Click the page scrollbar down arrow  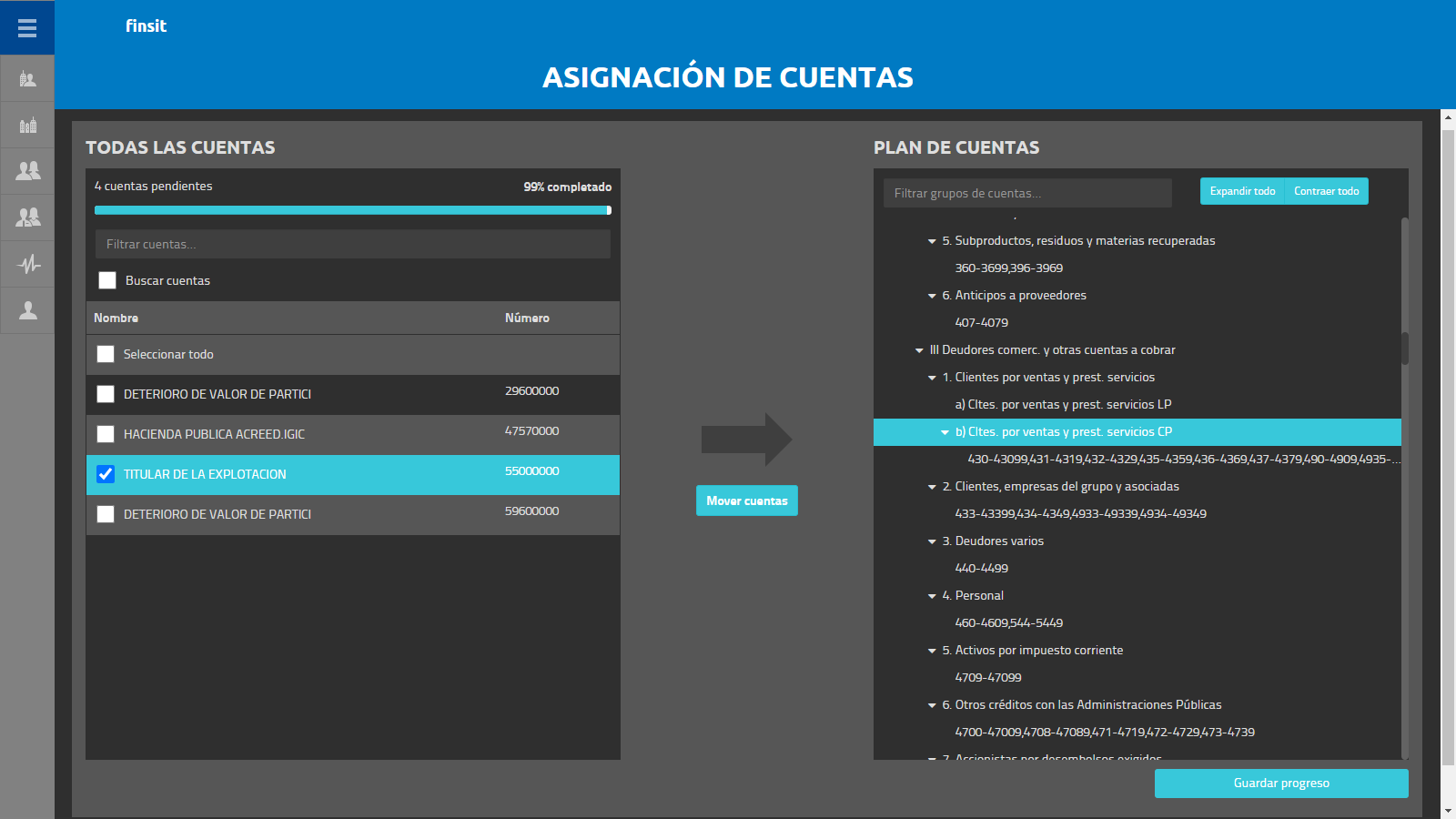[1449, 811]
